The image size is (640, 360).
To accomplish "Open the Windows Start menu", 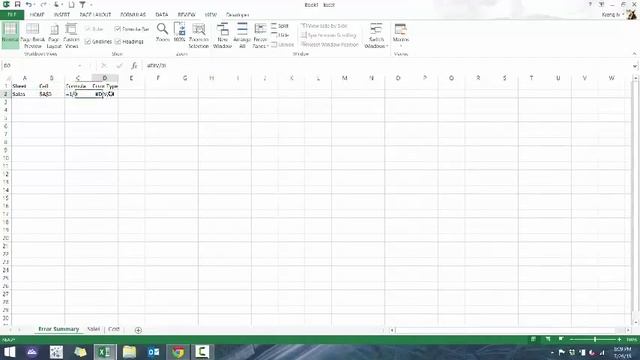I will [10, 352].
